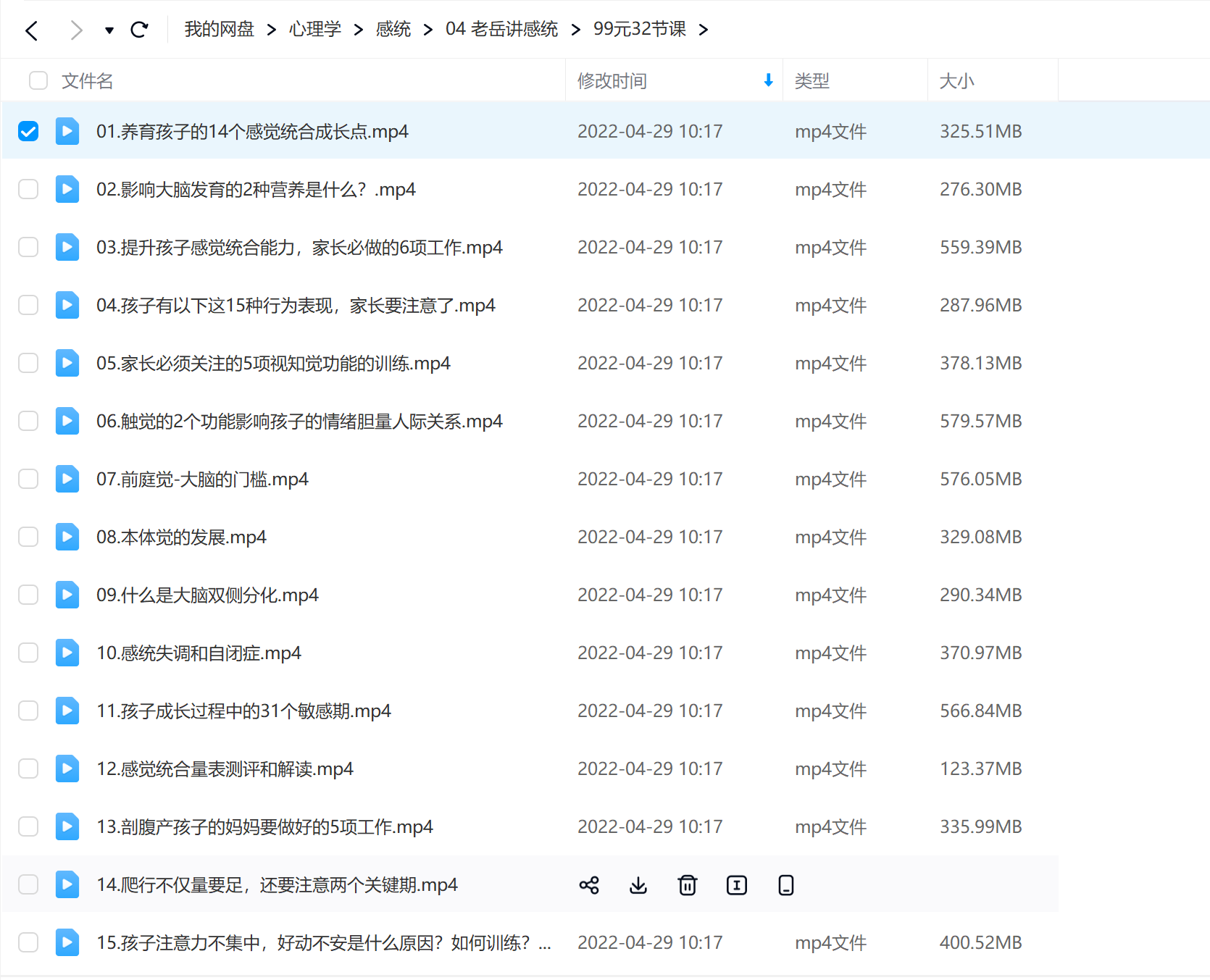
Task: Open 14.爬行 on mobile device option
Action: [x=785, y=884]
